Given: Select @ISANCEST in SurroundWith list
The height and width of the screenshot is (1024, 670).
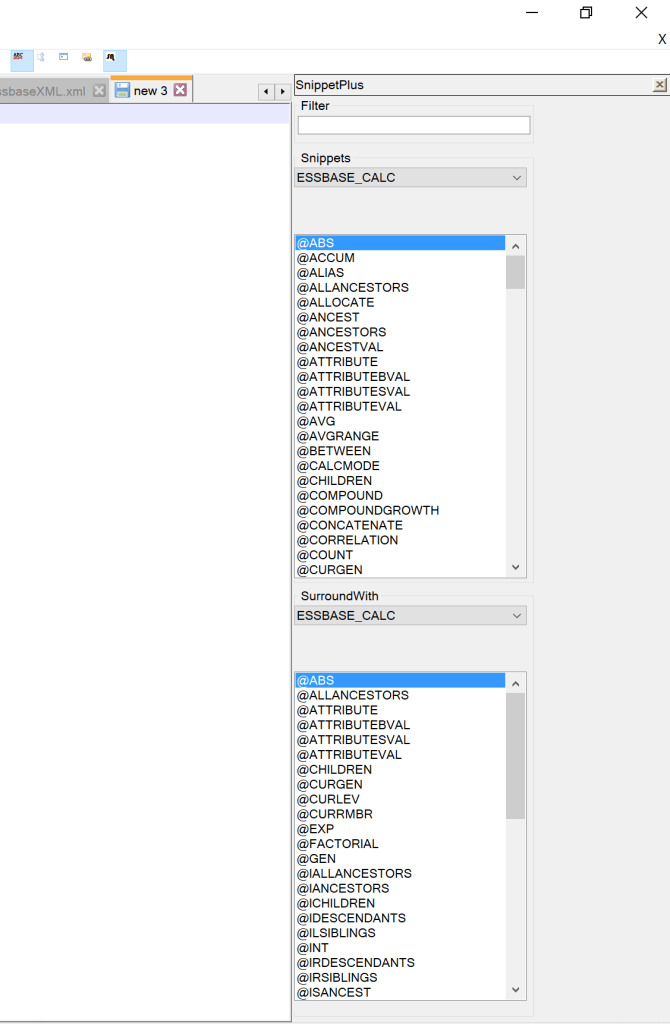Looking at the screenshot, I should [x=400, y=993].
